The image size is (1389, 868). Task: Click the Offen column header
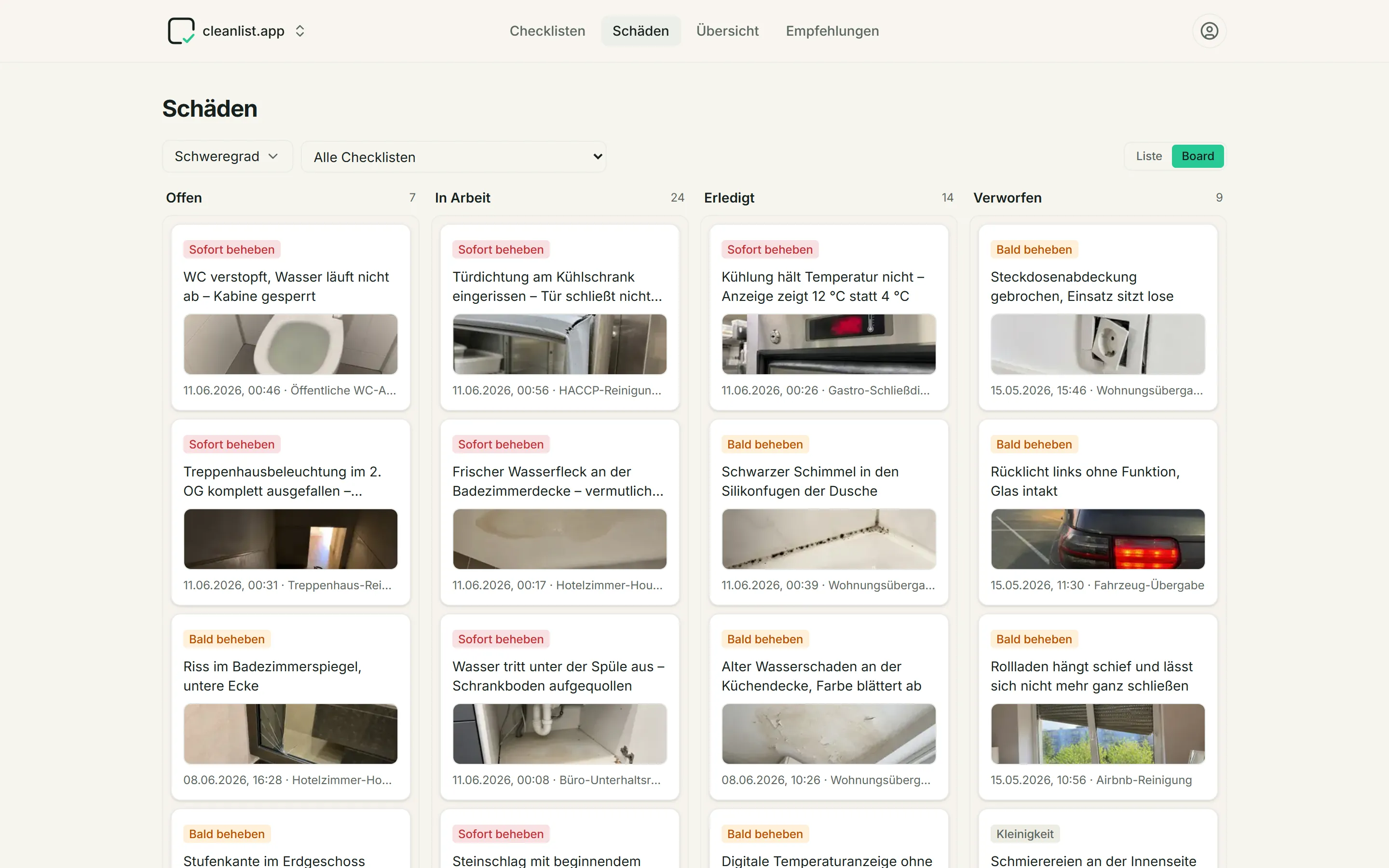184,198
